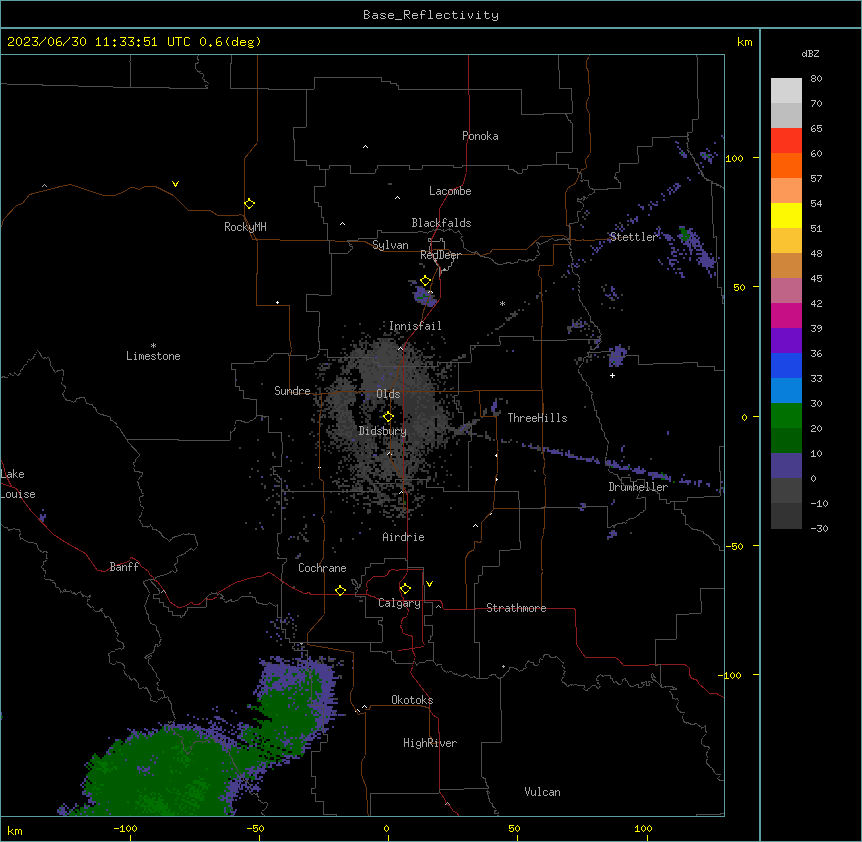Select the yellow diamond marker south of RedDeer

426,281
